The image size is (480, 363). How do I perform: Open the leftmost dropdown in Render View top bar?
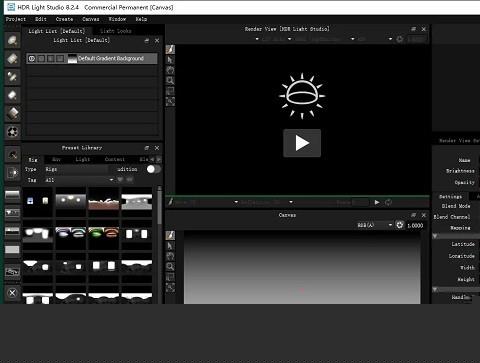(257, 39)
